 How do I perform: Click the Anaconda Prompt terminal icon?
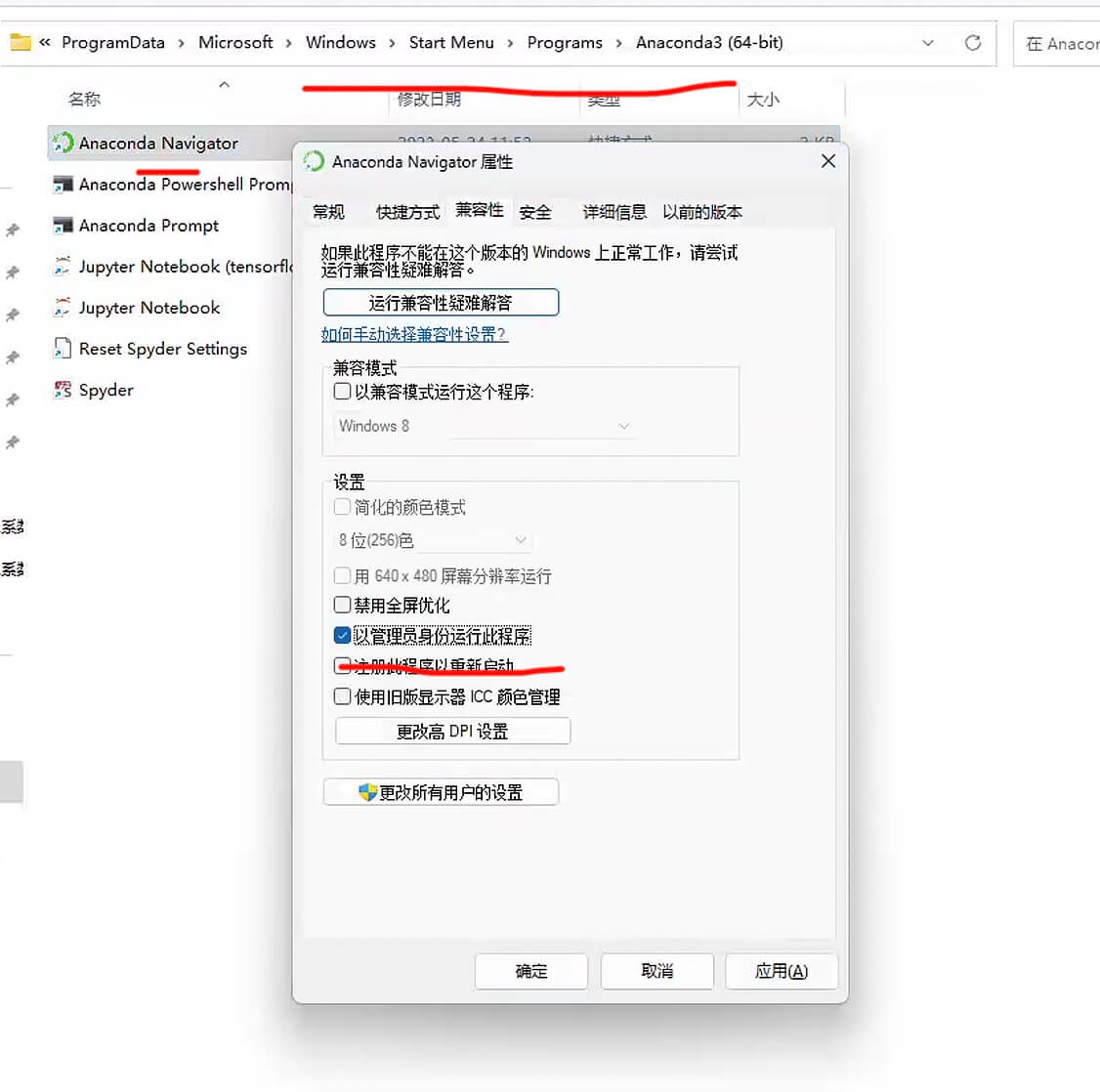tap(63, 226)
